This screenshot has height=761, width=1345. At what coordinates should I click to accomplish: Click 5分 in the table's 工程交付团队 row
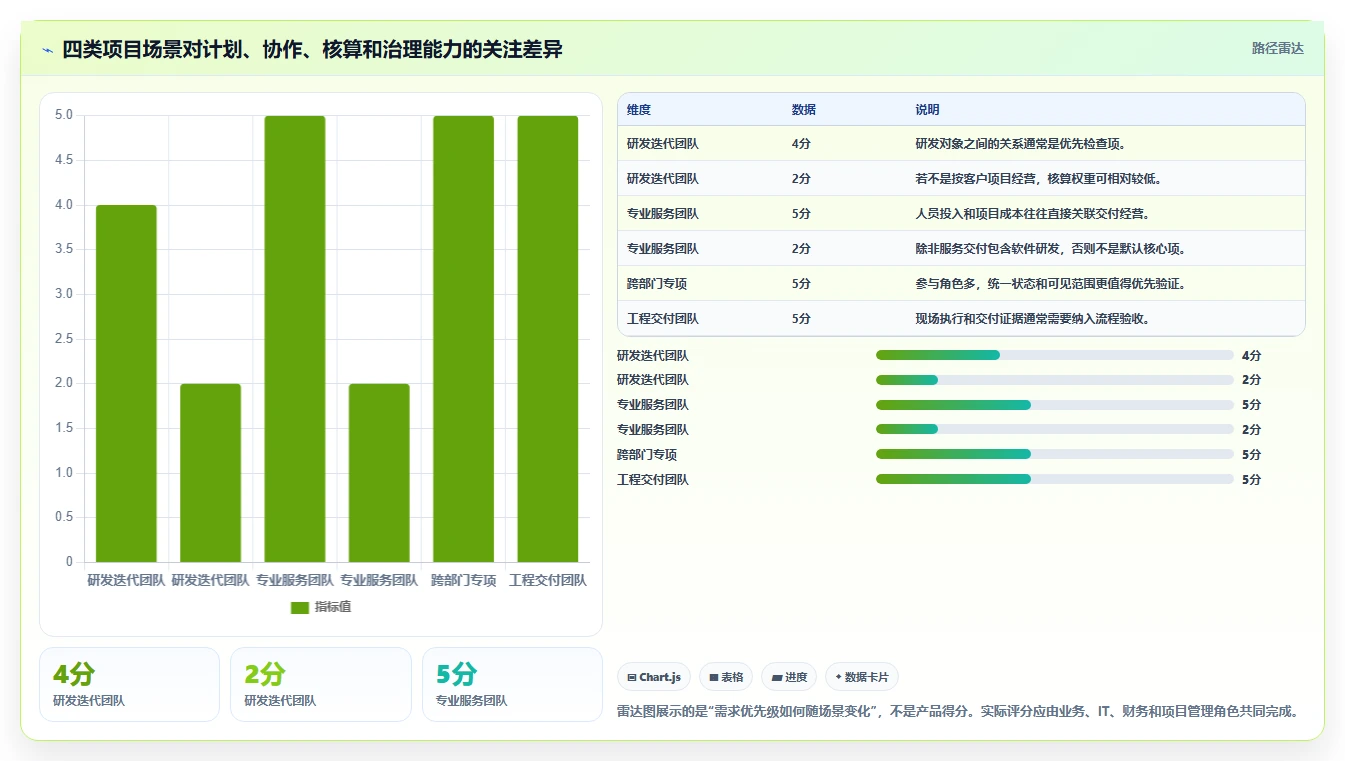coord(801,319)
